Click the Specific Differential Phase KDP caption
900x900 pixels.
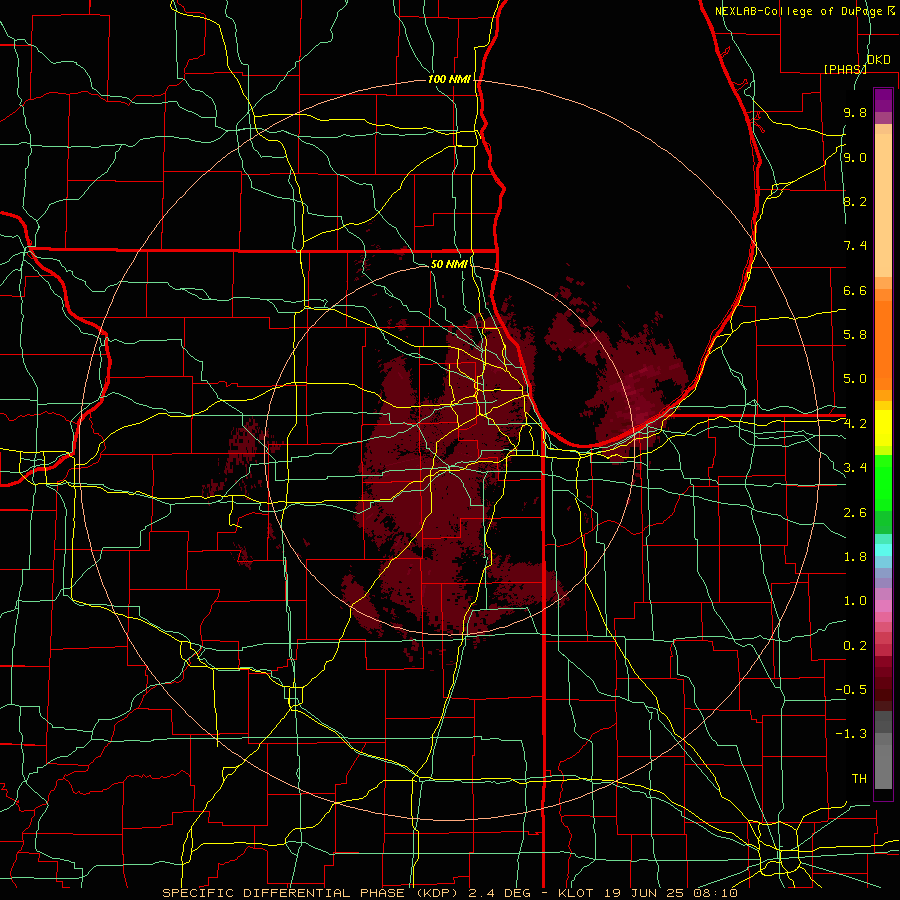click(x=450, y=893)
